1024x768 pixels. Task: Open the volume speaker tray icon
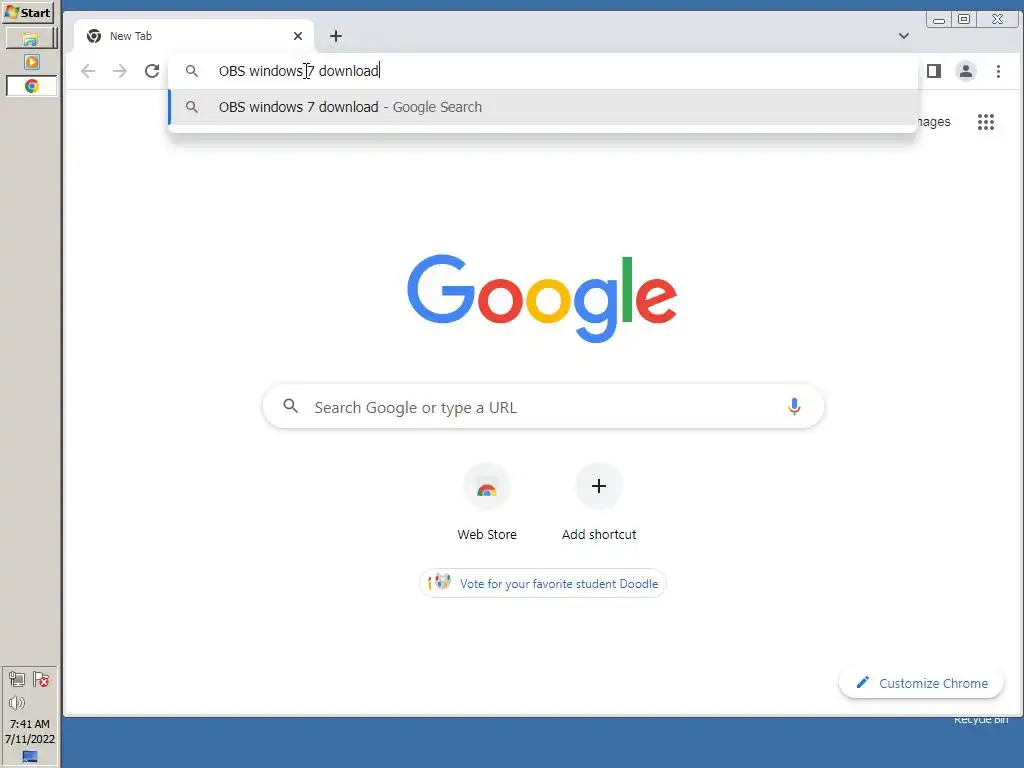17,703
